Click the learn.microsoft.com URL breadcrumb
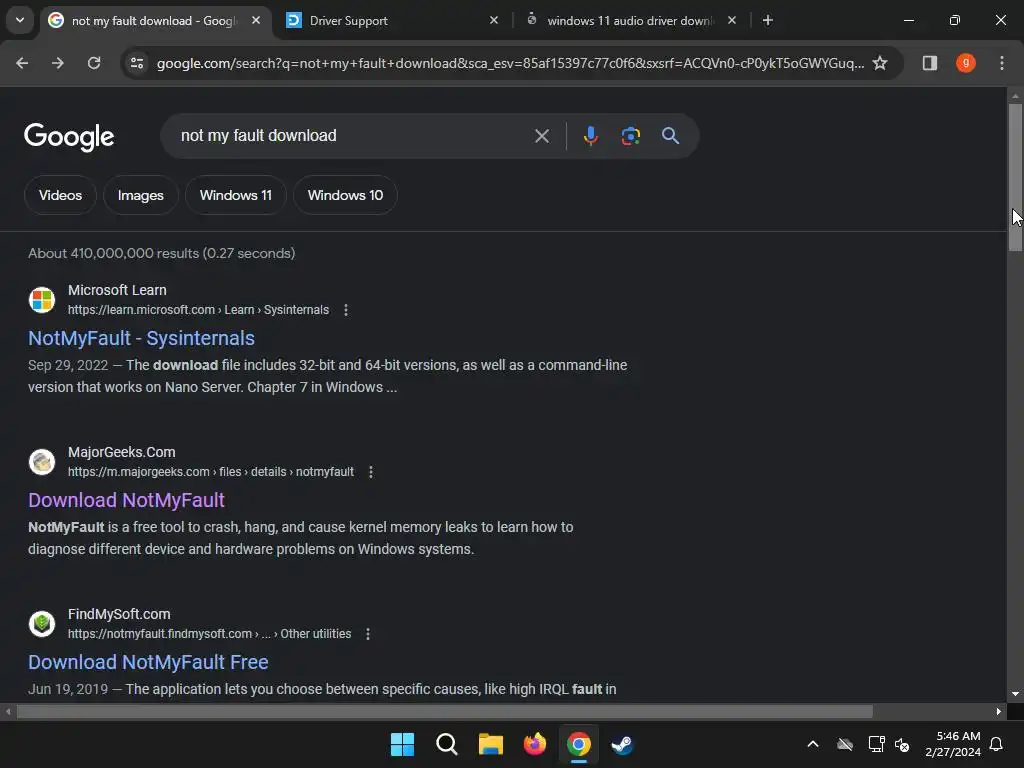The width and height of the screenshot is (1024, 768). [x=199, y=310]
